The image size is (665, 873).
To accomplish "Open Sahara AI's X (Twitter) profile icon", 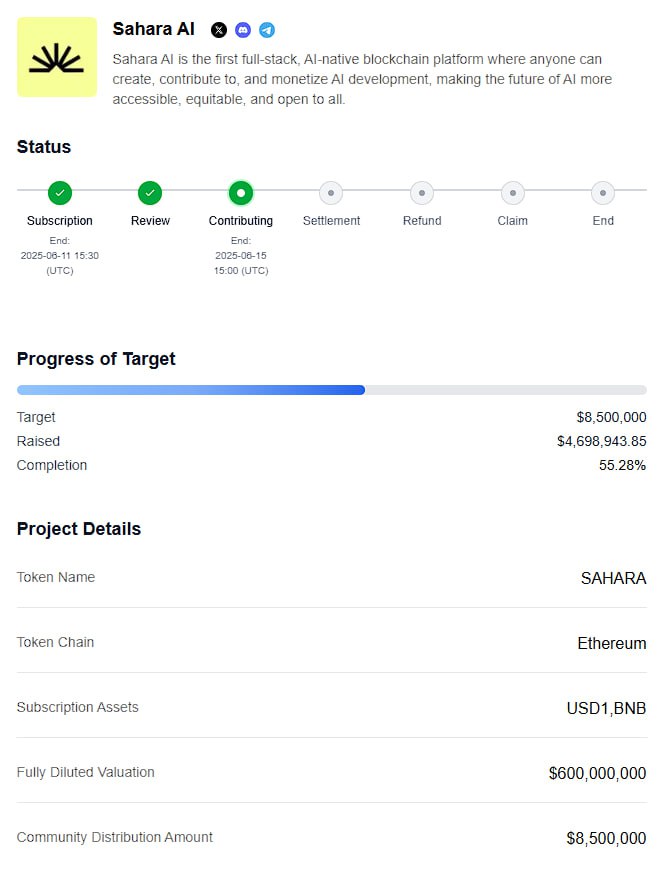I will coord(219,30).
